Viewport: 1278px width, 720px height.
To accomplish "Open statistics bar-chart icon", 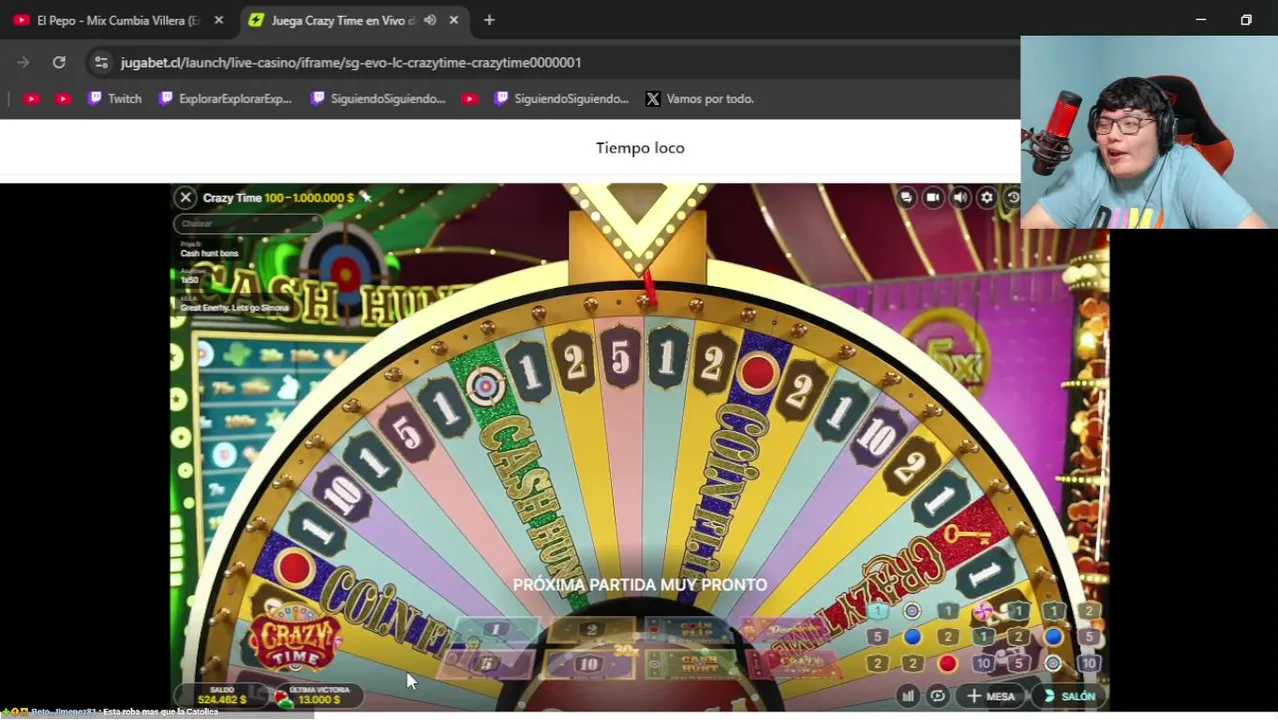I will (908, 696).
